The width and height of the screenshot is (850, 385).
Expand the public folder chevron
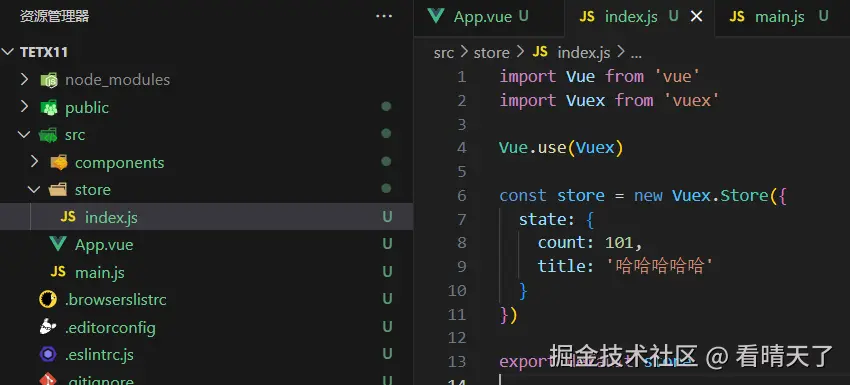(24, 107)
